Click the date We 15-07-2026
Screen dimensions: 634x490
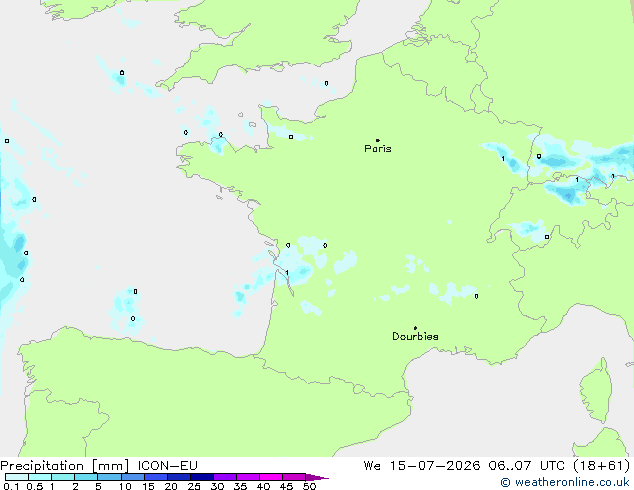[x=422, y=466]
